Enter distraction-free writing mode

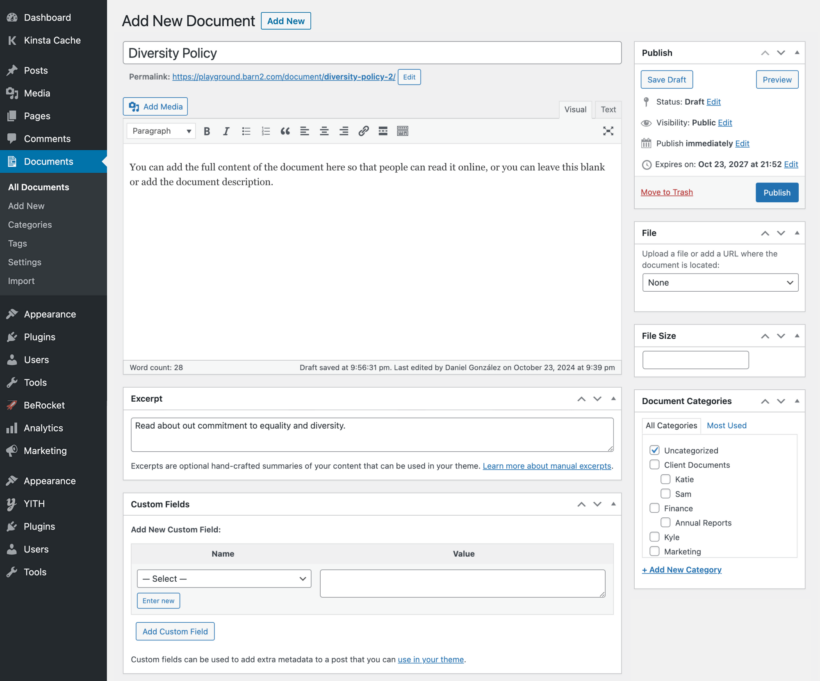click(x=608, y=131)
